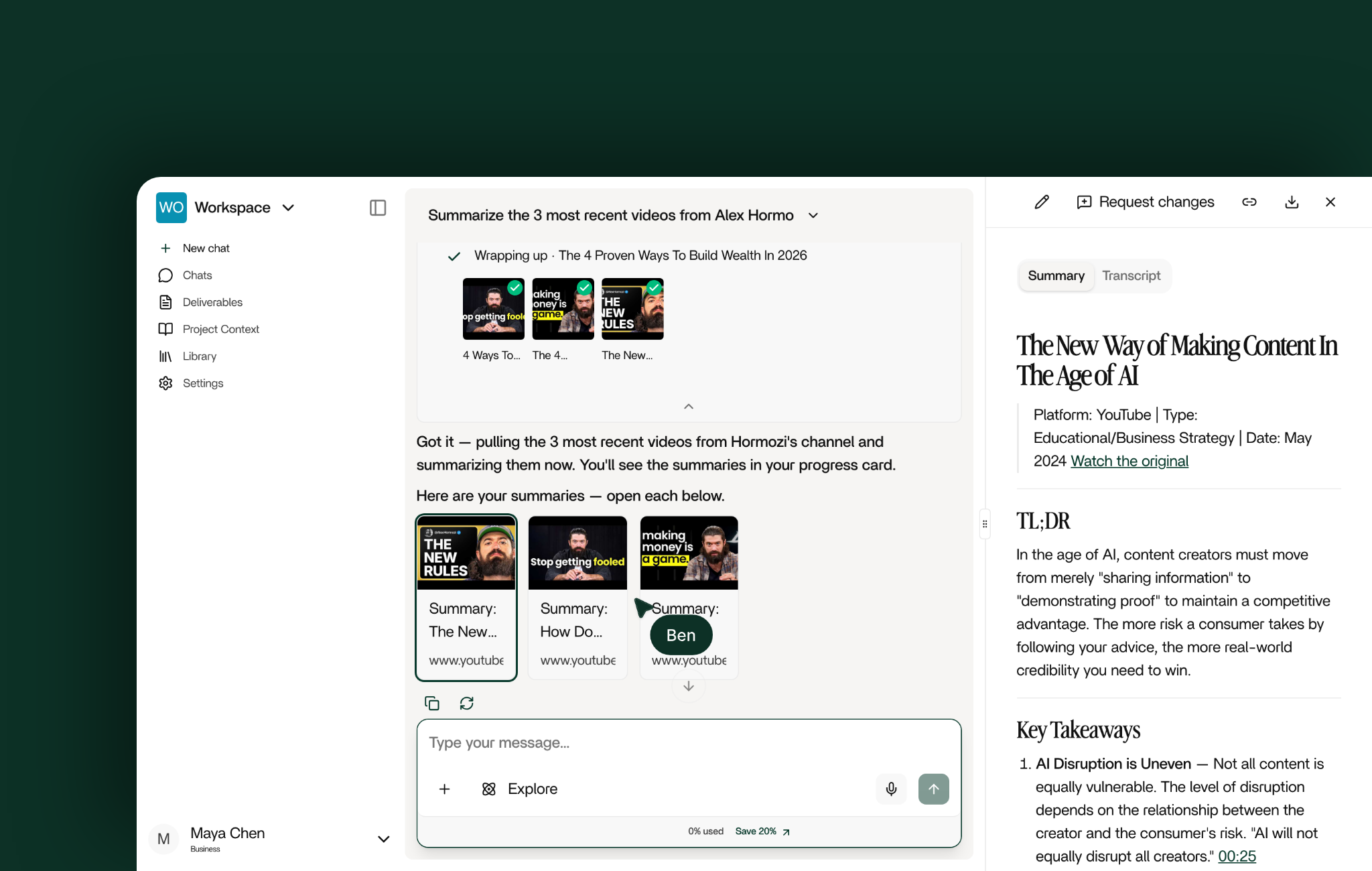Follow the Watch the original link
The width and height of the screenshot is (1372, 871).
[x=1129, y=461]
